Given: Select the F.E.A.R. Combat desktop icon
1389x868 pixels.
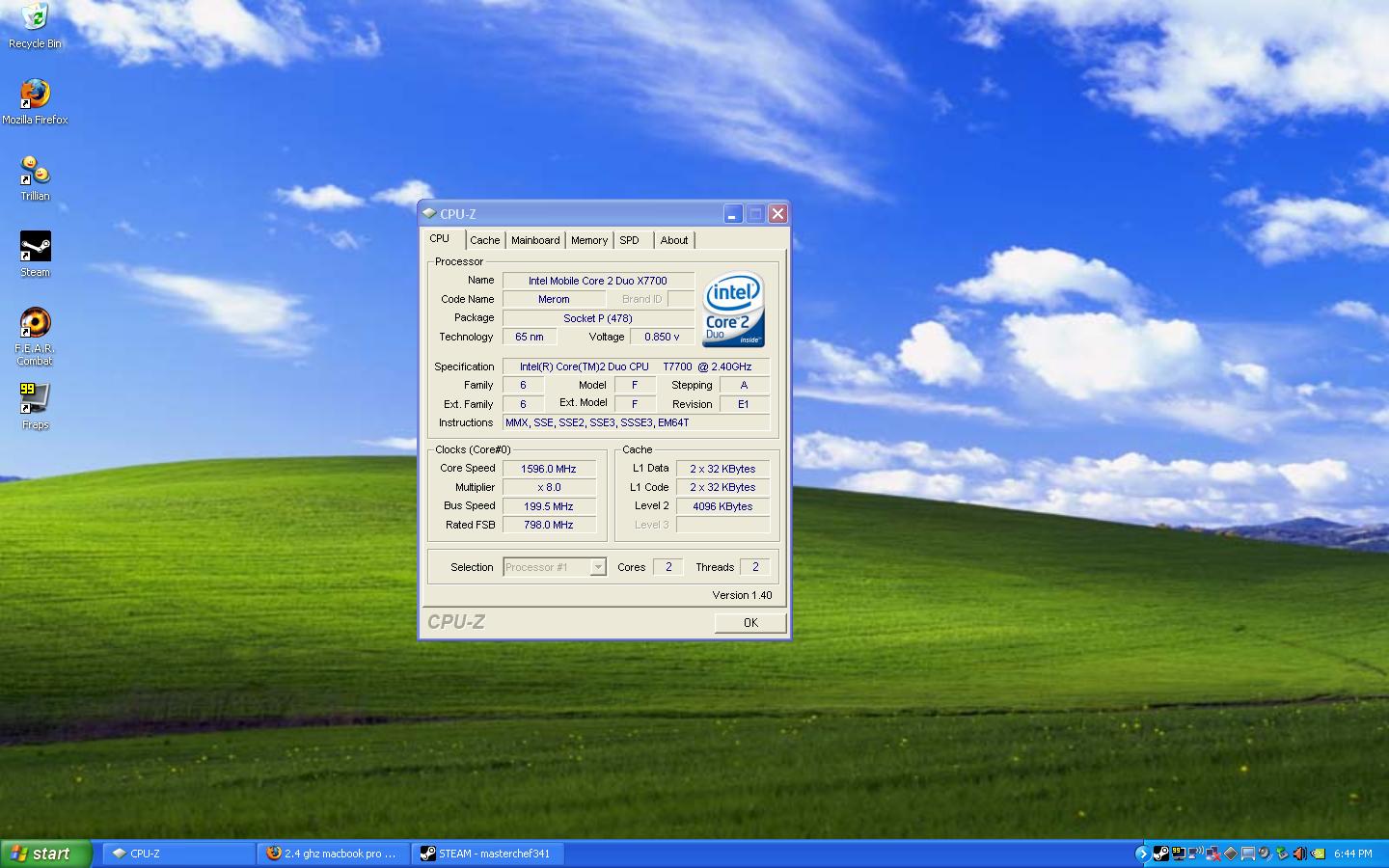Looking at the screenshot, I should click(x=35, y=336).
